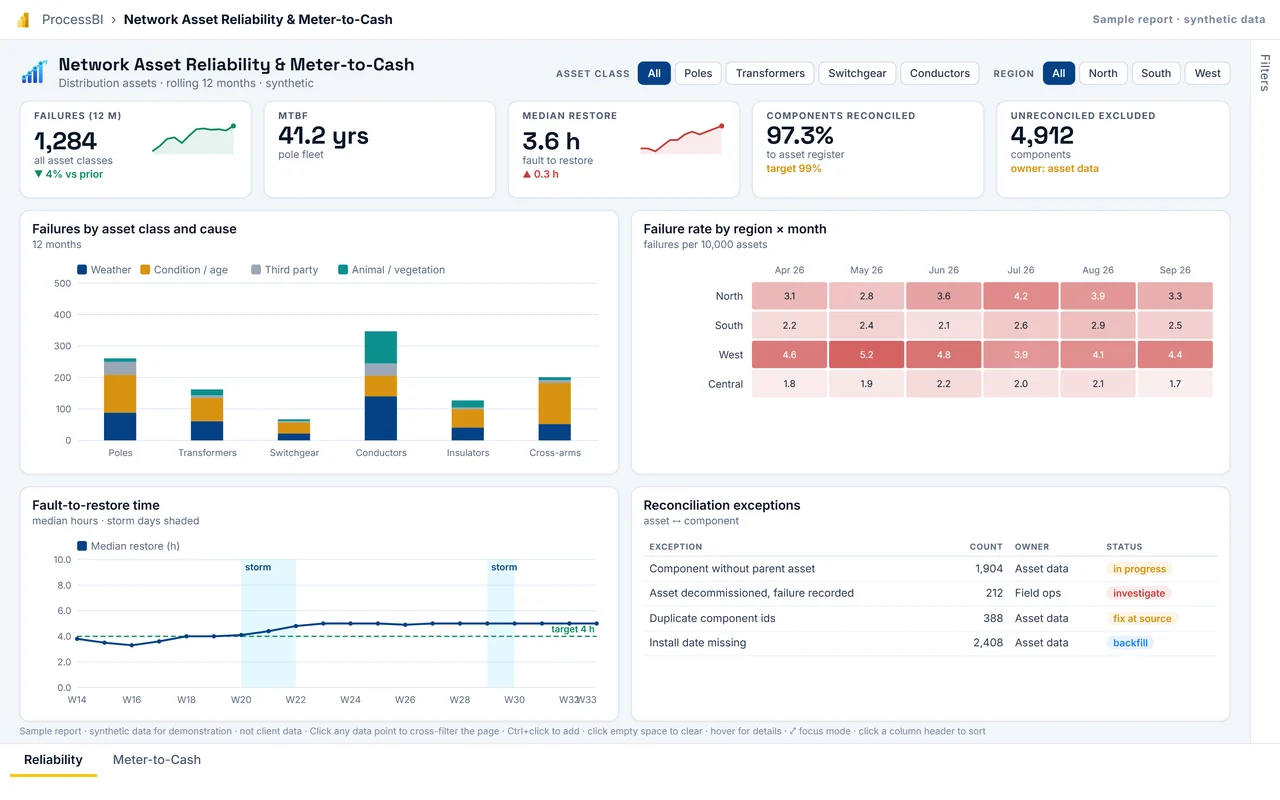Viewport: 1280px width, 800px height.
Task: Select the All region filter
Action: [1058, 73]
